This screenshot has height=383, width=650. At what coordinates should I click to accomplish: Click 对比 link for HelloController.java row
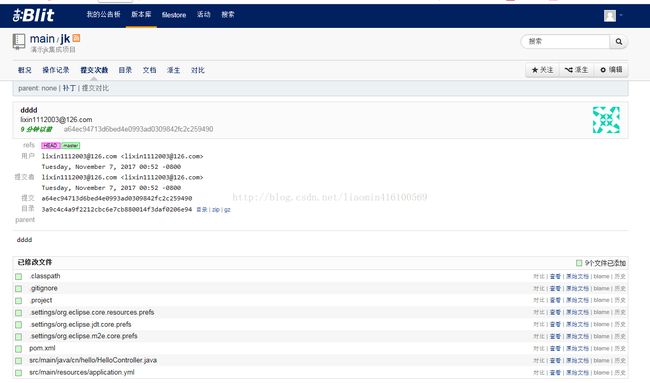(539, 361)
